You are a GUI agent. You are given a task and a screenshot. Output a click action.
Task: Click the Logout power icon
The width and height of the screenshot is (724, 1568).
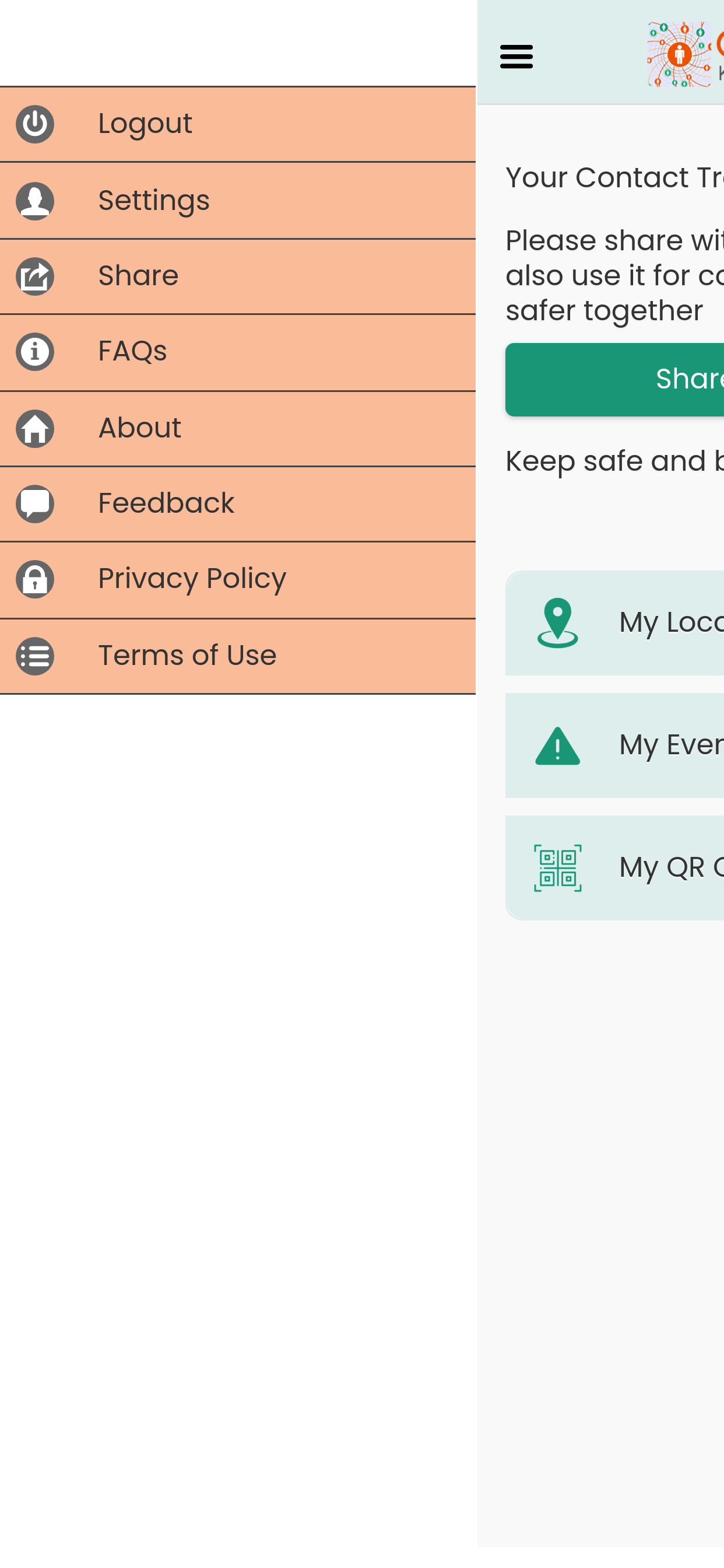[34, 124]
